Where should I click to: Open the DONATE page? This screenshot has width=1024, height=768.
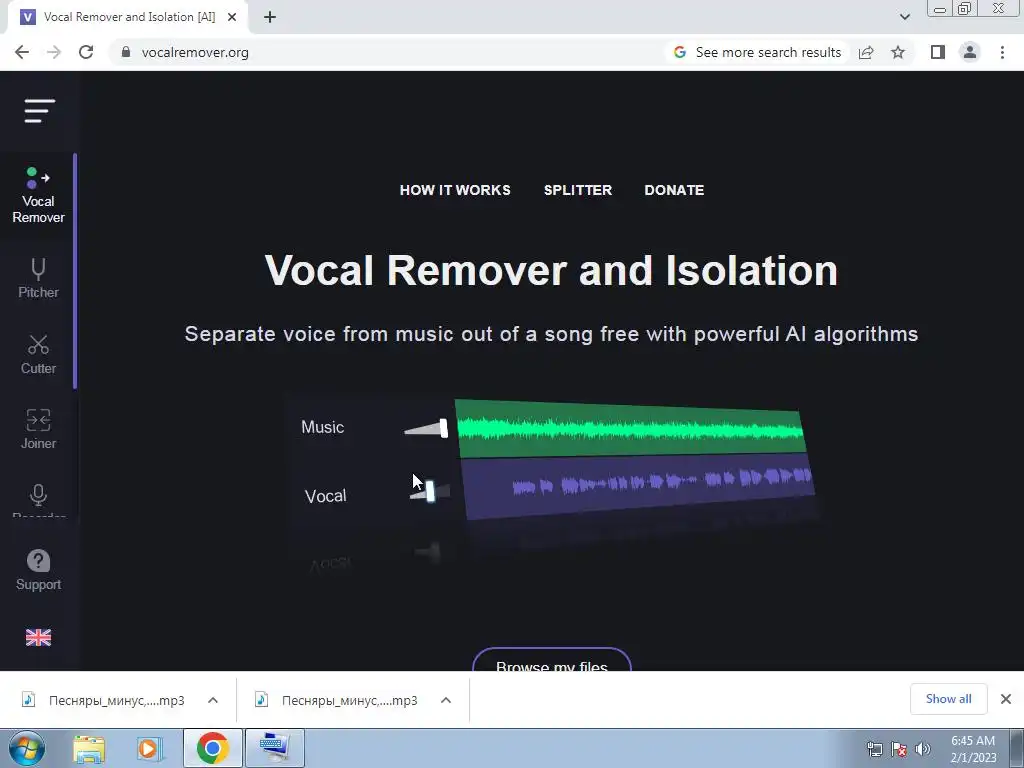tap(674, 190)
